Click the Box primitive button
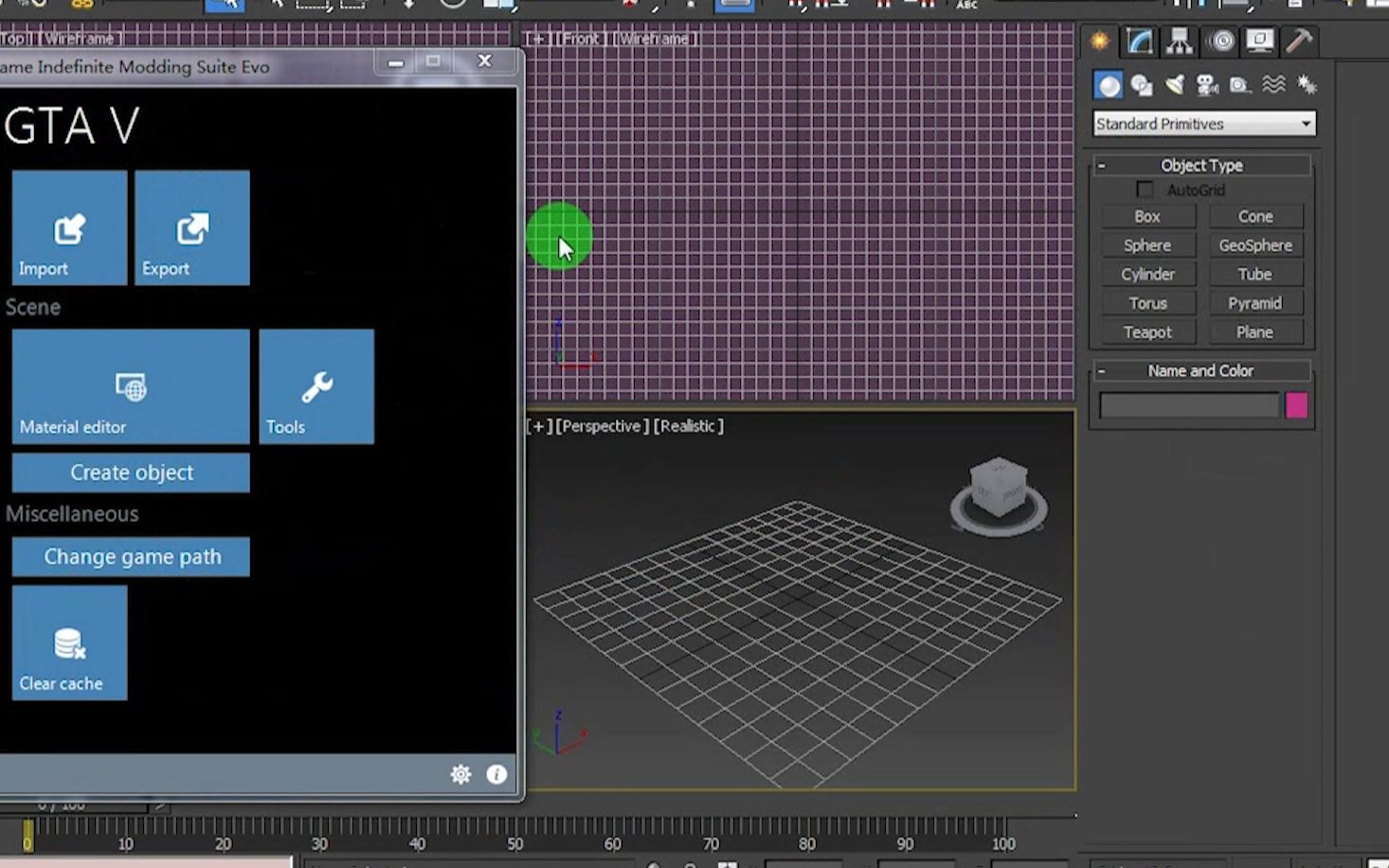Viewport: 1389px width, 868px height. click(x=1147, y=217)
